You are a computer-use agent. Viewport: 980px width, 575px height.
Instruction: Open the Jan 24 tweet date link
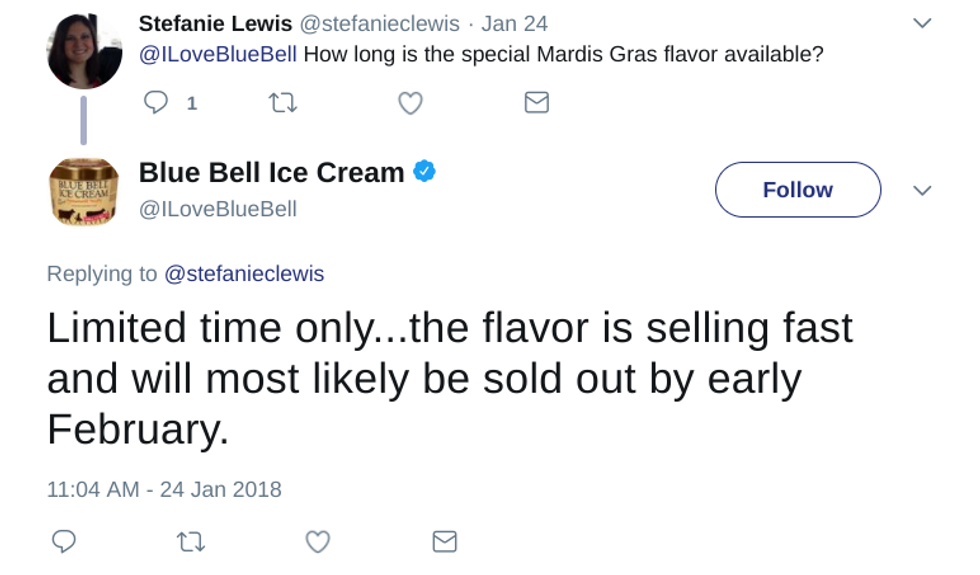pos(514,23)
